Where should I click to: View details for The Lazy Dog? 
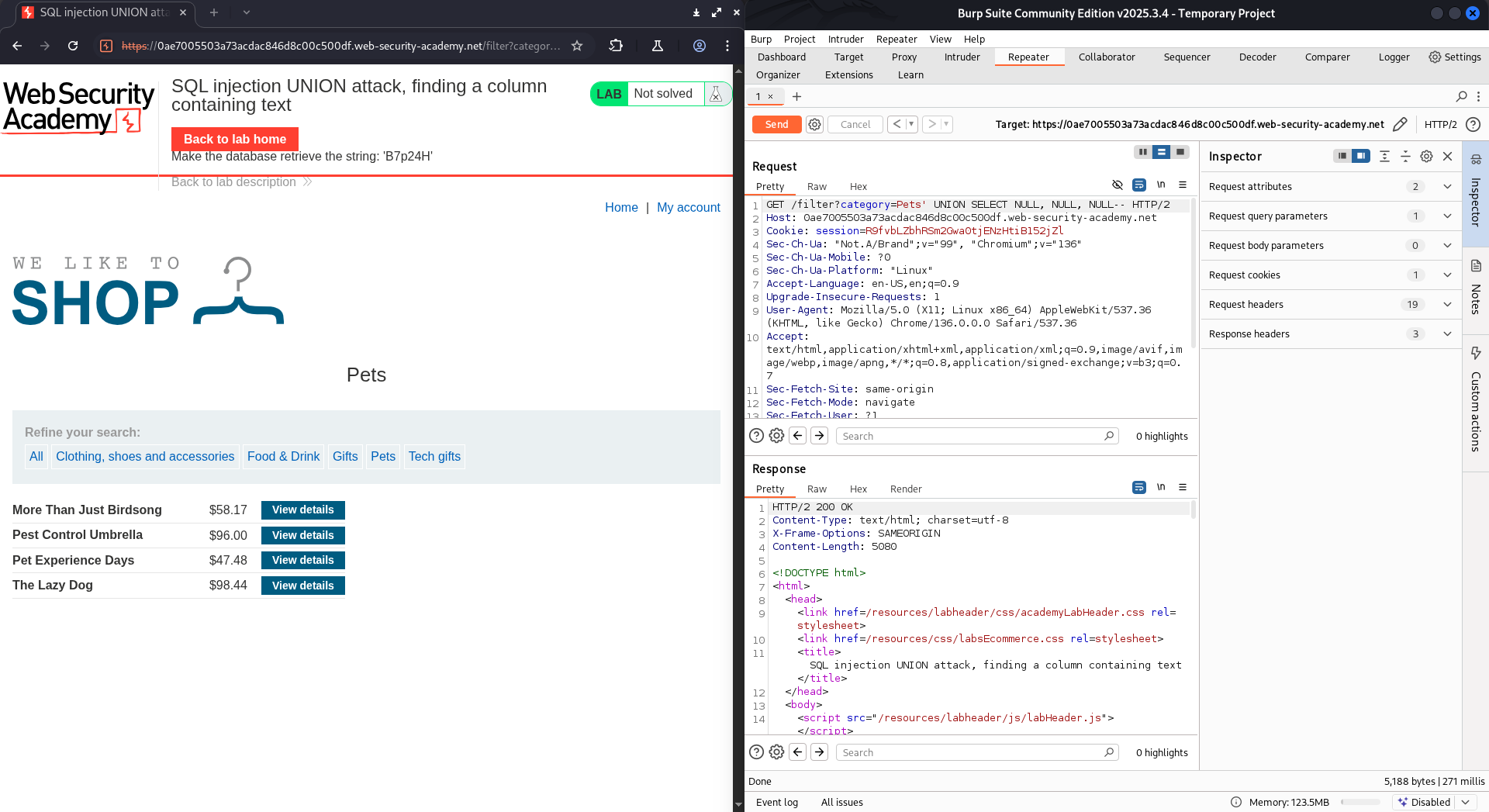302,586
